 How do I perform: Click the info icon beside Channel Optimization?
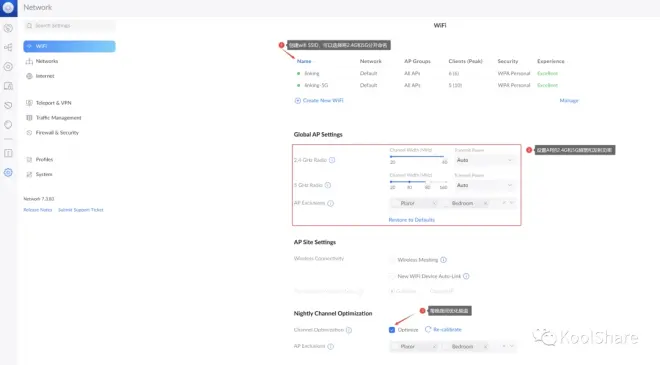pos(349,330)
